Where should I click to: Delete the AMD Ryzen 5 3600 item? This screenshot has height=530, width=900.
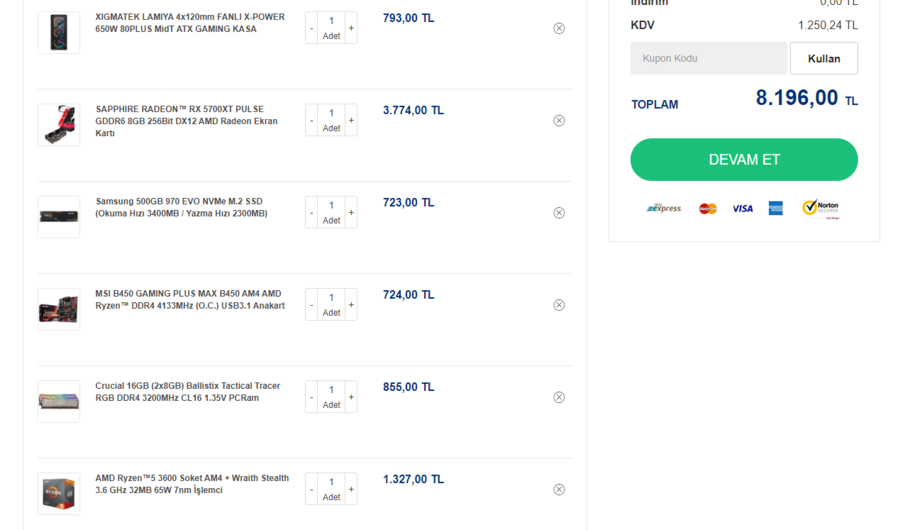point(559,489)
